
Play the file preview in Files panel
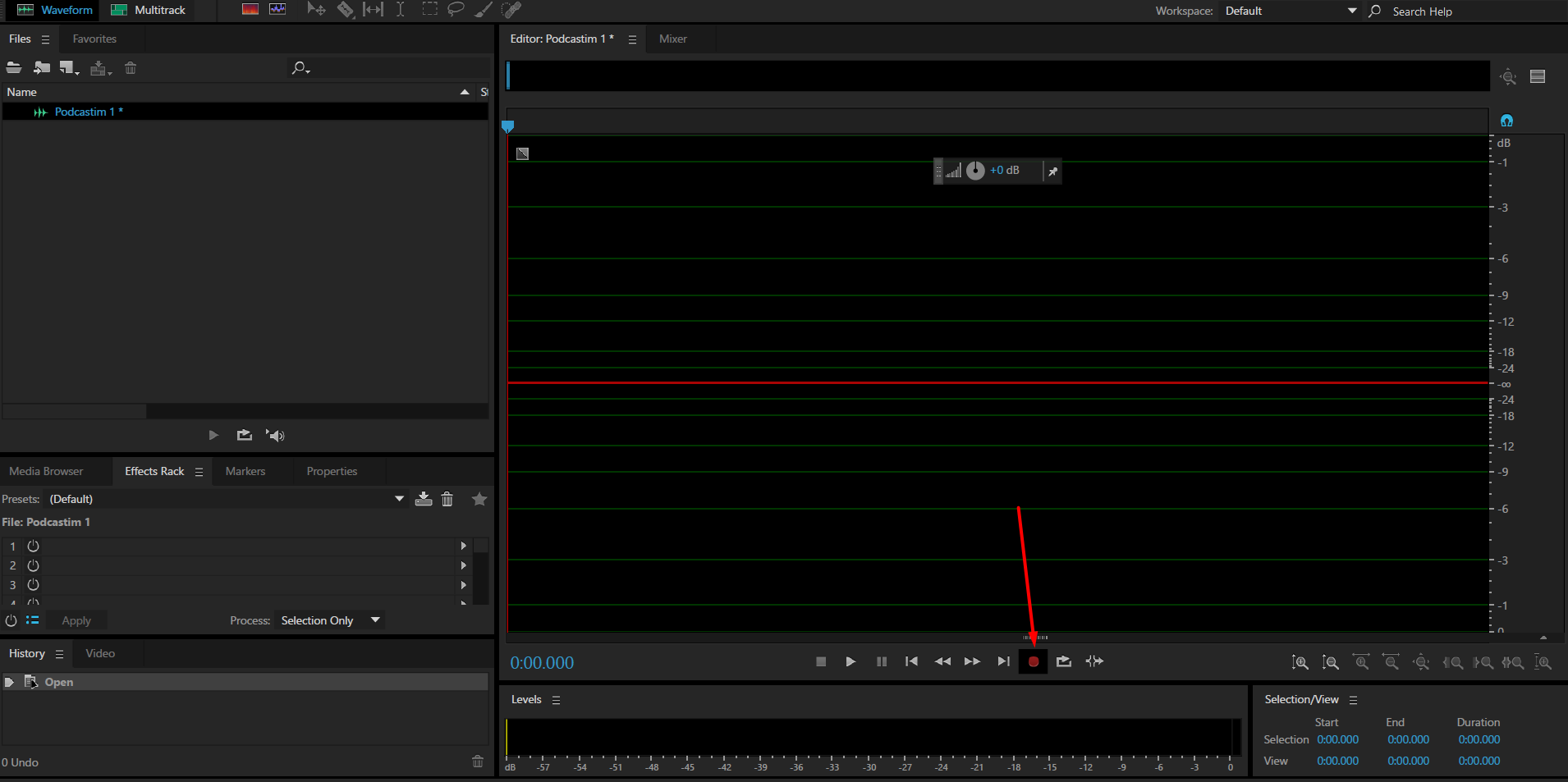click(x=213, y=435)
